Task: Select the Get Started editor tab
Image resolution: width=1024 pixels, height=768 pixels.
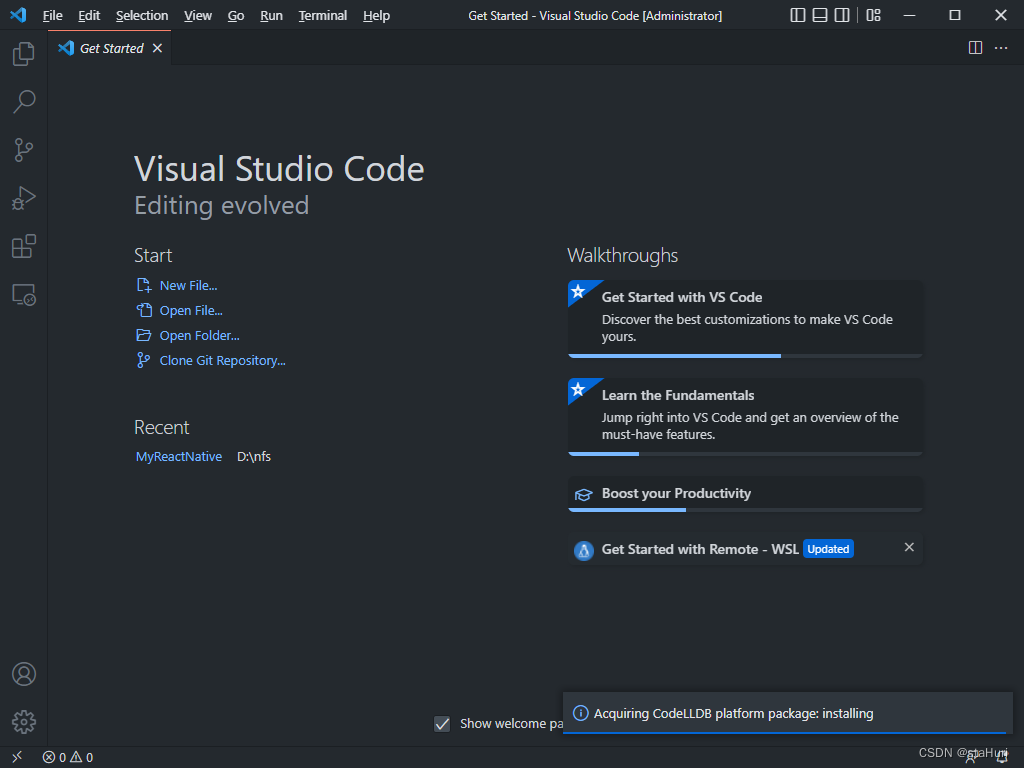Action: [110, 48]
